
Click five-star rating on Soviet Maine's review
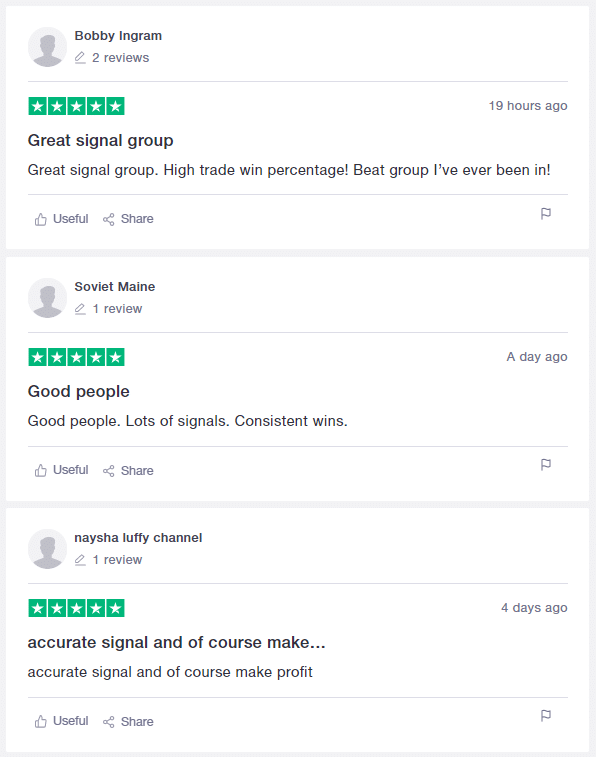(x=76, y=357)
